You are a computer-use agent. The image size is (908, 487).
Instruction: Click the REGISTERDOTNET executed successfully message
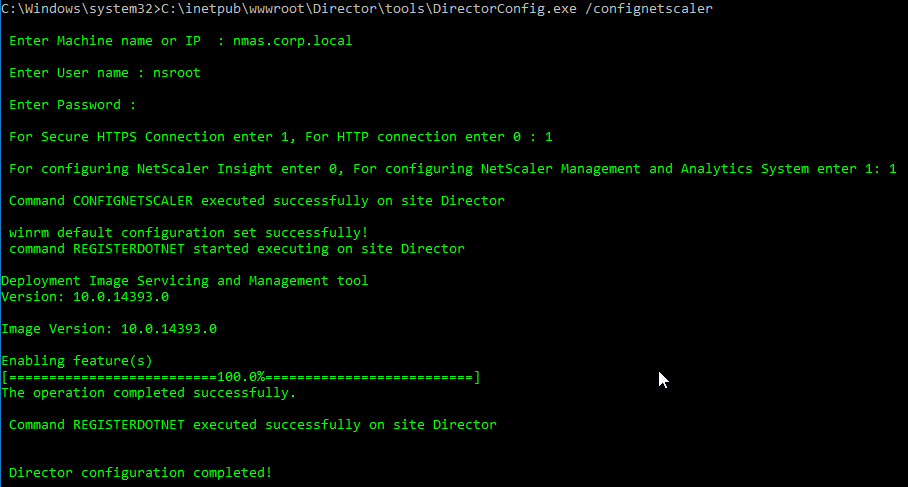[x=252, y=424]
